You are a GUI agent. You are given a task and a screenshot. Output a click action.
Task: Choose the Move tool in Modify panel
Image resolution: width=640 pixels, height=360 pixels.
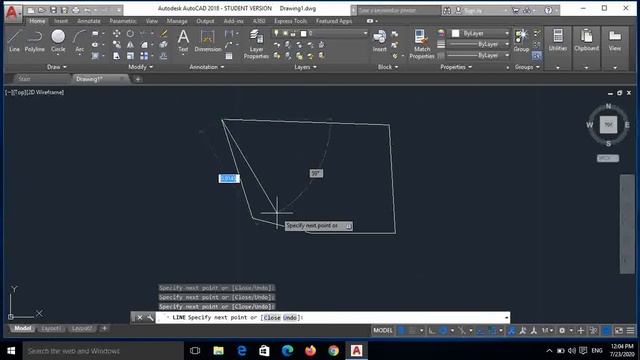click(x=116, y=33)
